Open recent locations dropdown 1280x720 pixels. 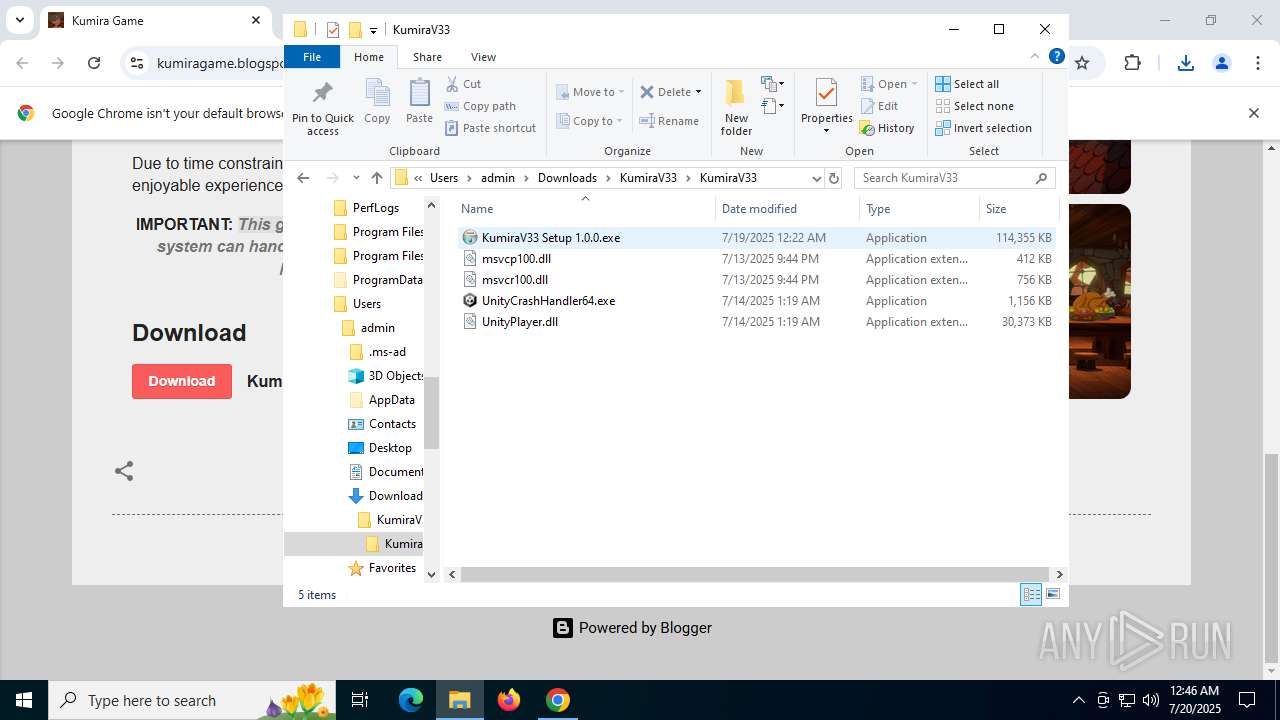click(356, 178)
